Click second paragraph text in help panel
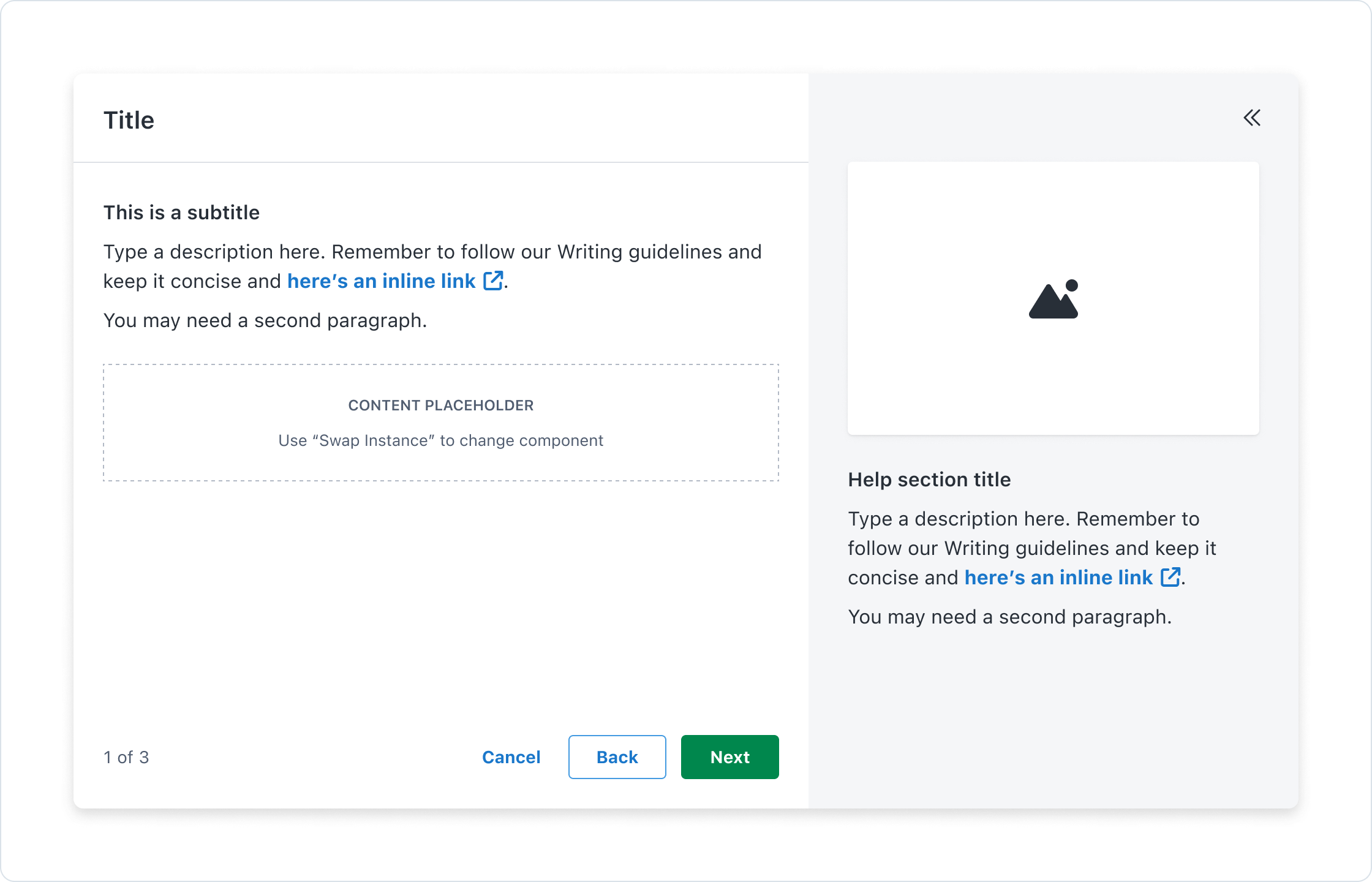Image resolution: width=1372 pixels, height=882 pixels. coord(1009,617)
